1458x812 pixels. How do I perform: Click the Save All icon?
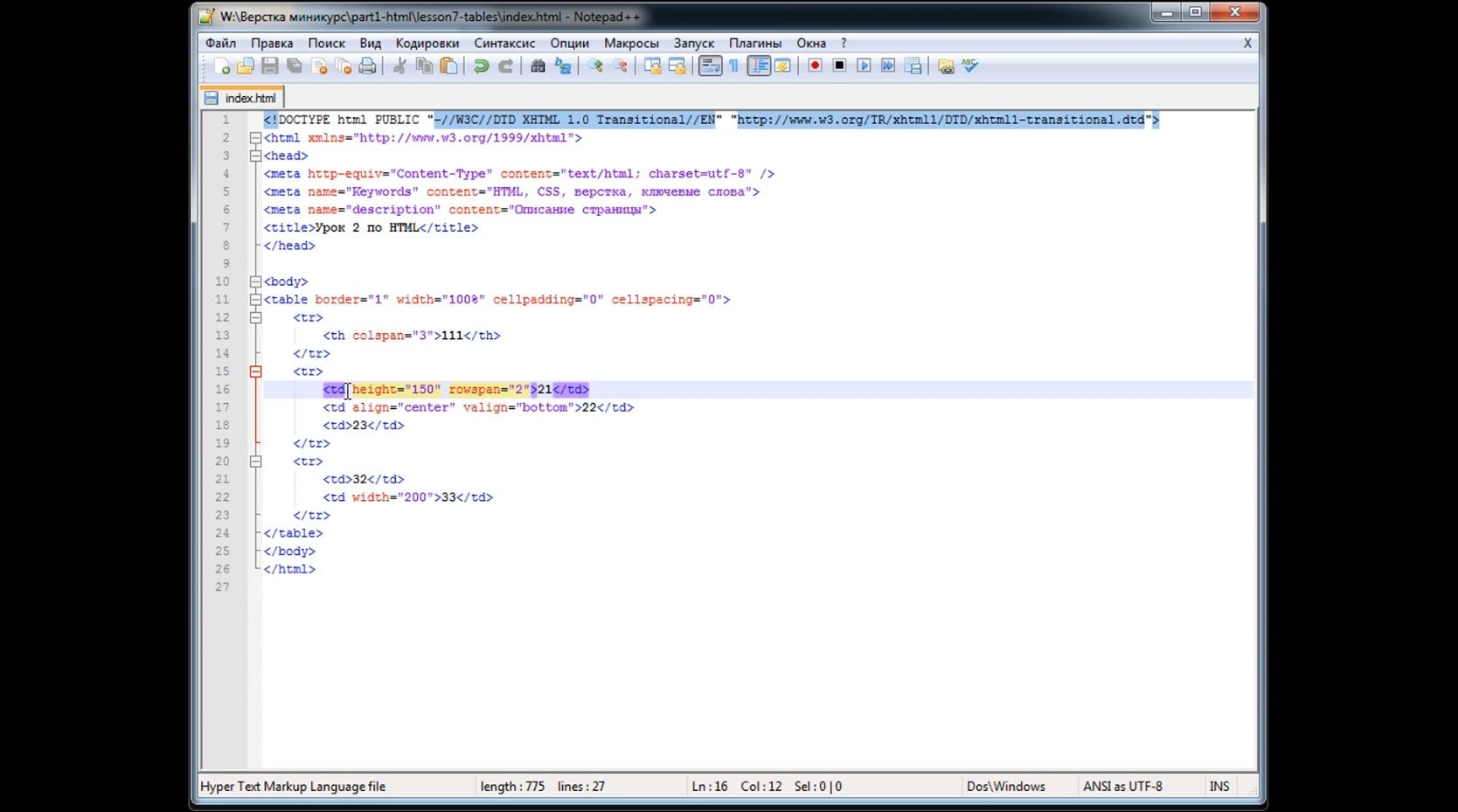[x=295, y=66]
